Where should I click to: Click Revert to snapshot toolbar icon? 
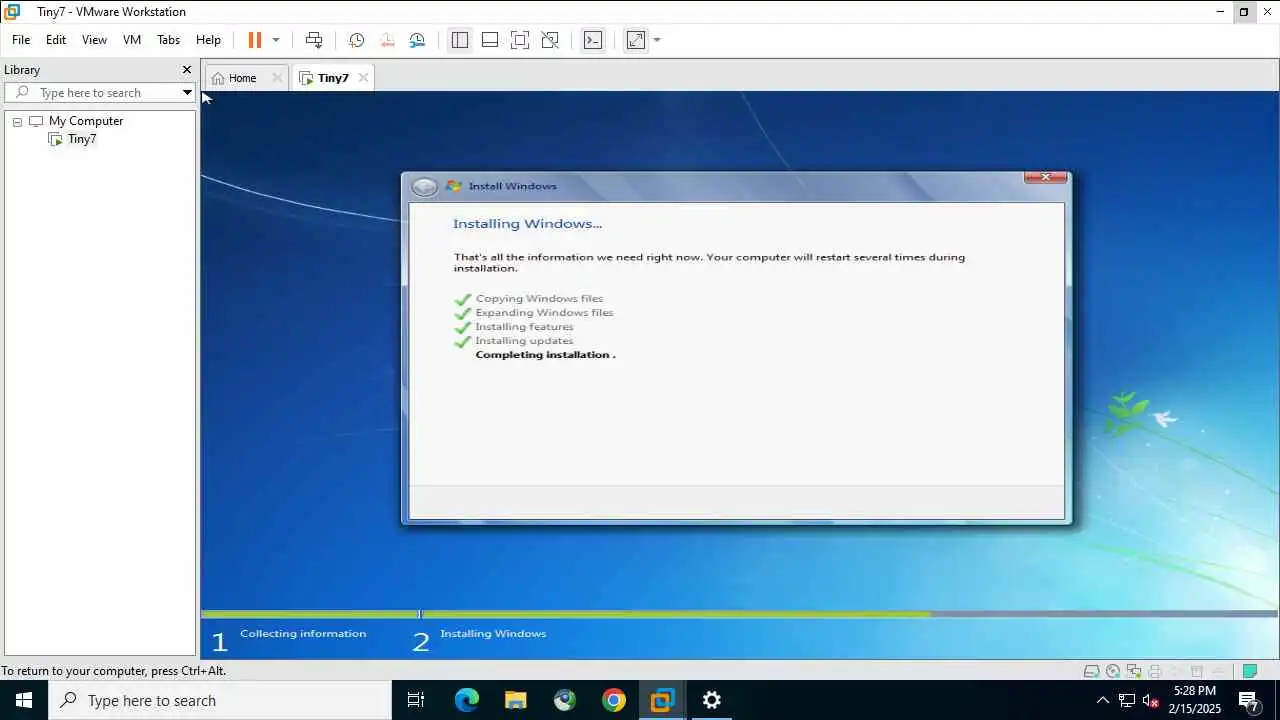tap(387, 40)
